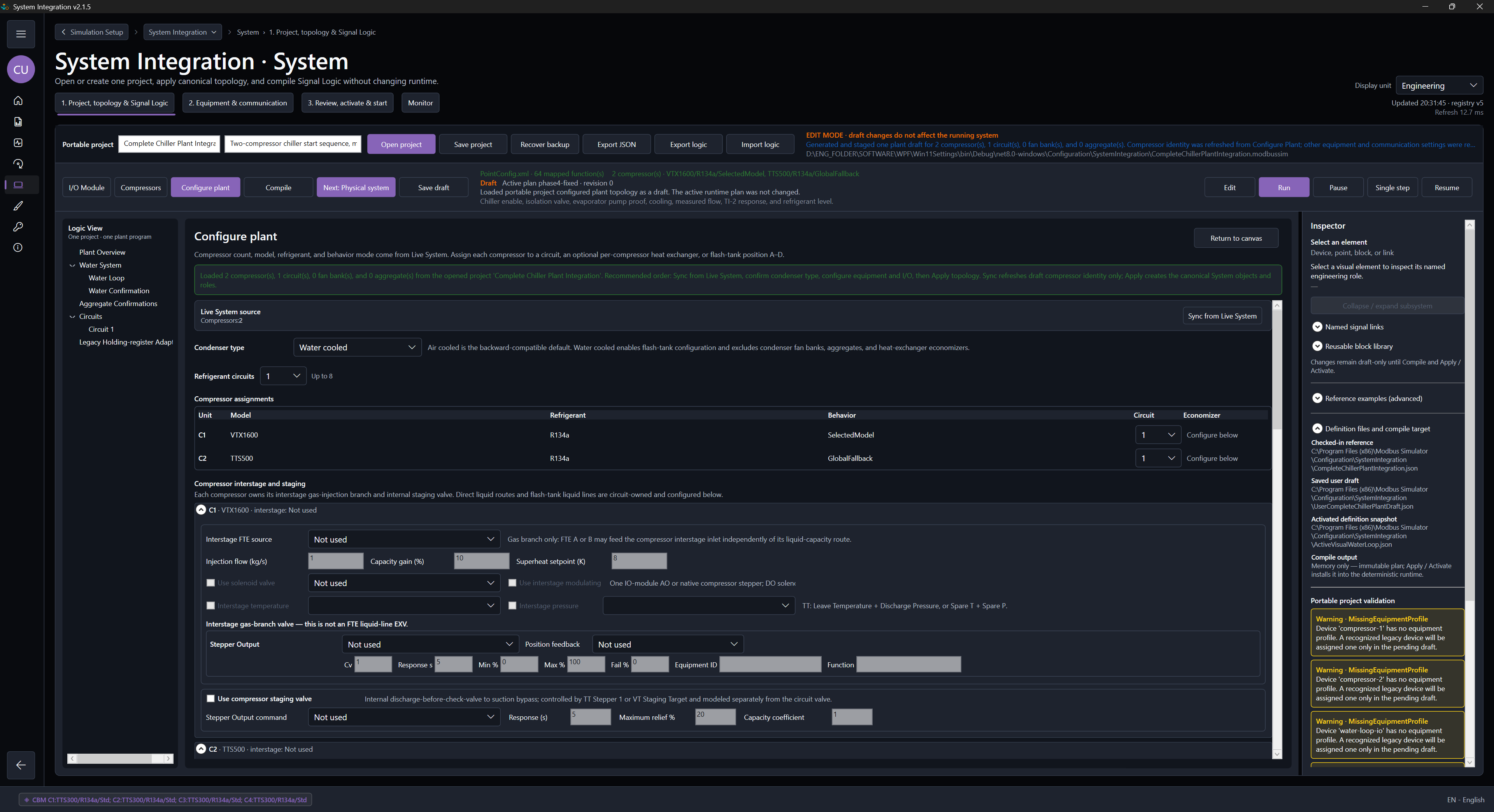1494x812 pixels.
Task: Open the Display unit Engineering dropdown
Action: click(x=1439, y=85)
